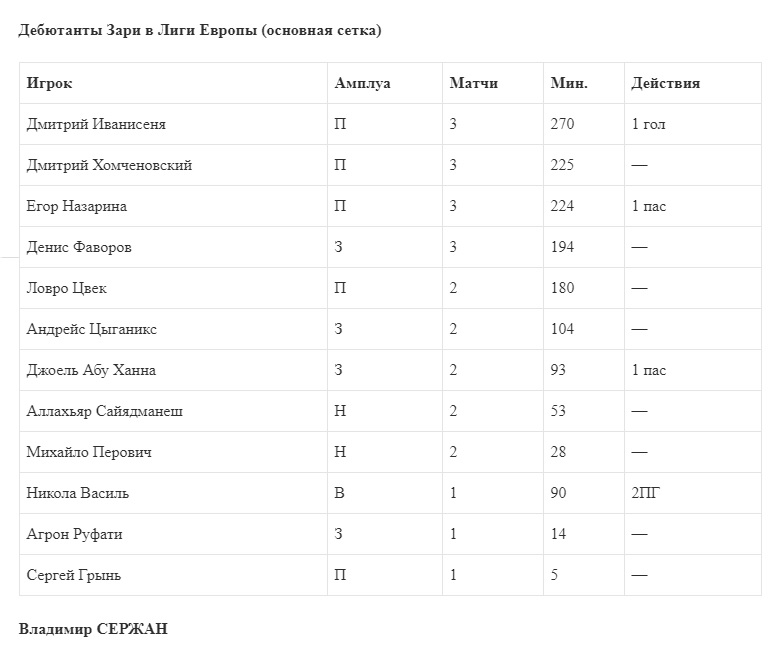Click the 'Ловро Цвек' cell
The width and height of the screenshot is (774, 645).
[67, 288]
